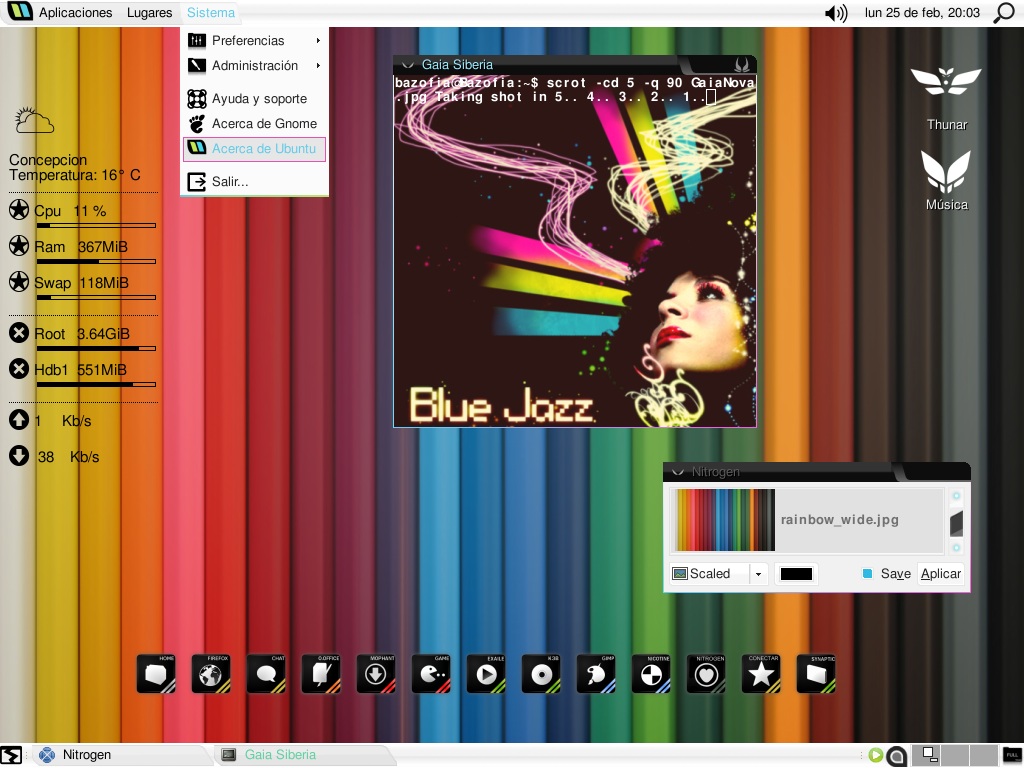Launch Nicotine from the dock

[651, 673]
